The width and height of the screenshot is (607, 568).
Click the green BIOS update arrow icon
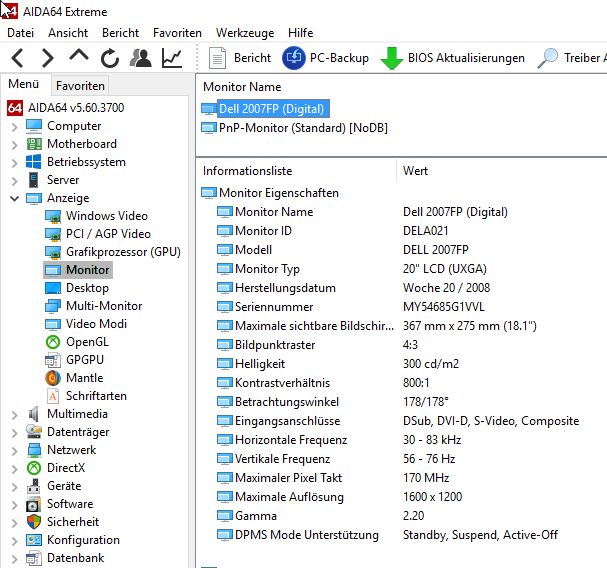coord(392,58)
